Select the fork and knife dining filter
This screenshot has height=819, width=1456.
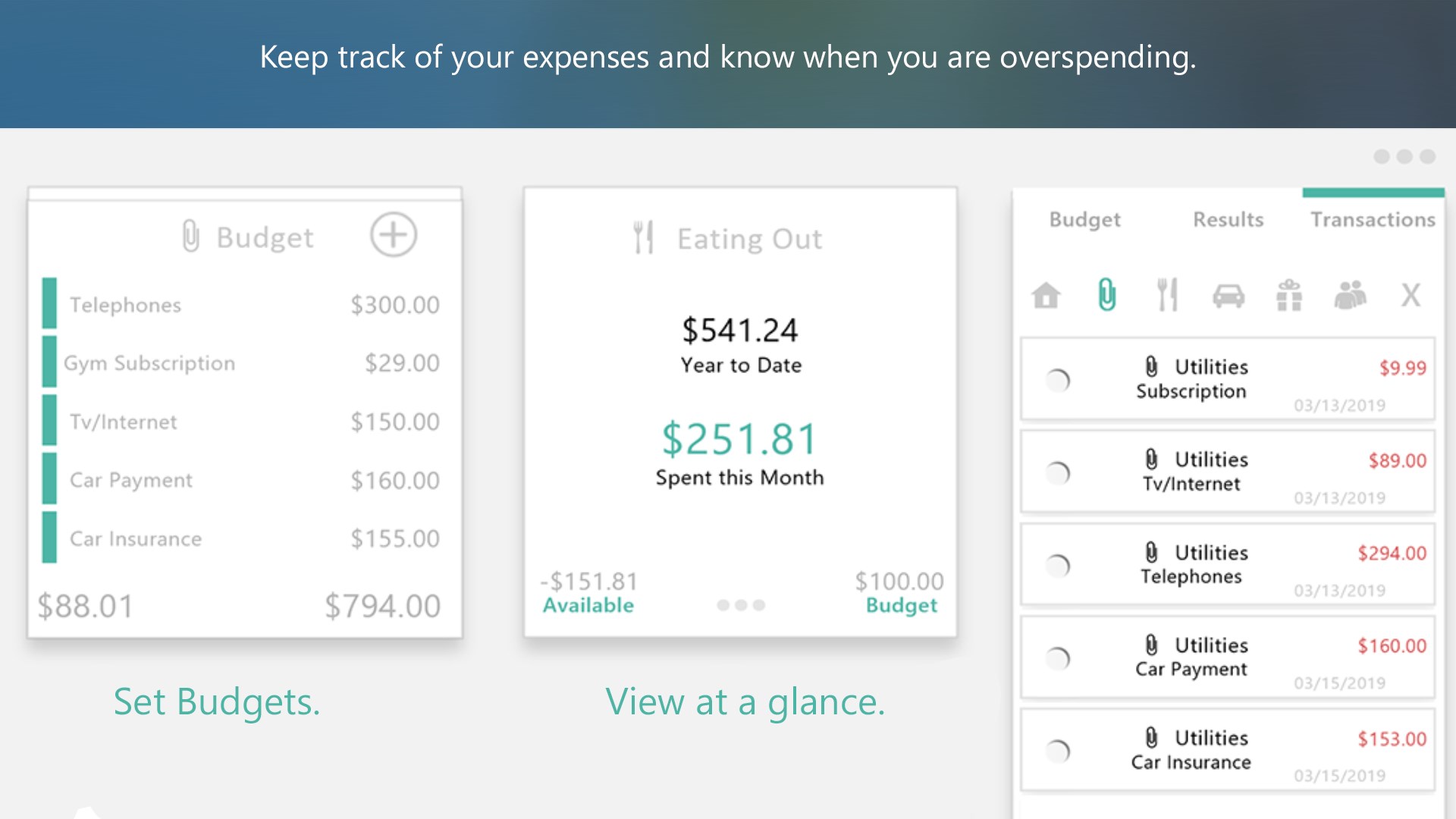coord(1167,295)
